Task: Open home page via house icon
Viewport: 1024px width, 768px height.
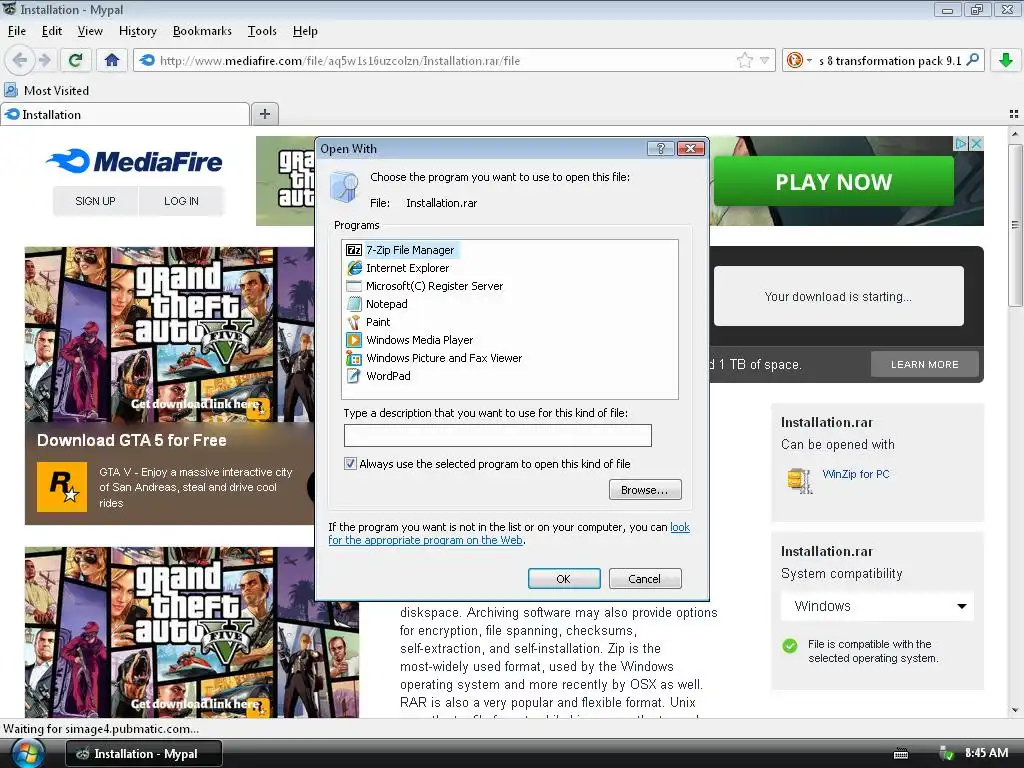Action: [112, 60]
